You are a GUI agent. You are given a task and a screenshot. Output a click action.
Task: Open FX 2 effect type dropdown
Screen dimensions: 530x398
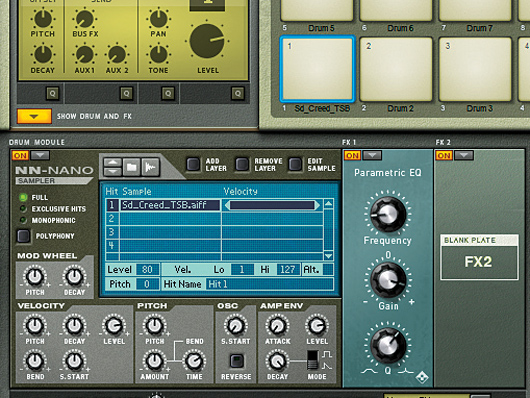464,156
